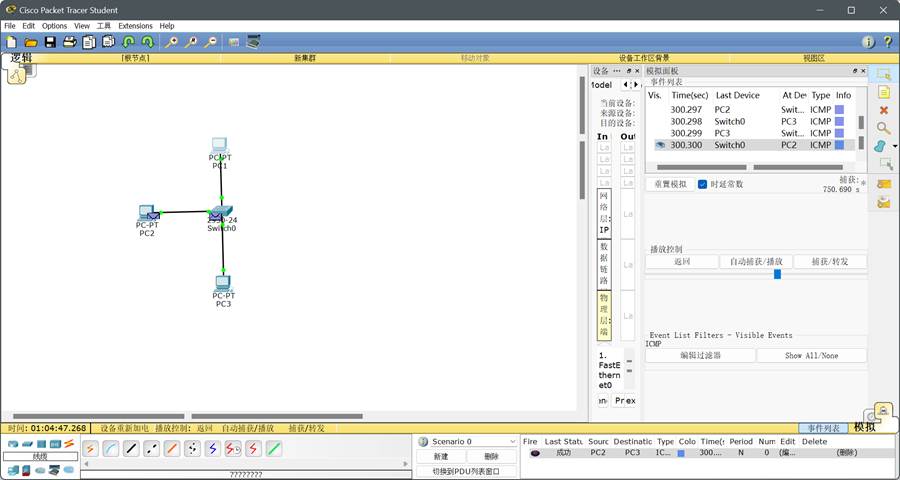Click the 编辑过滤器 button
The width and height of the screenshot is (900, 480).
tap(700, 355)
